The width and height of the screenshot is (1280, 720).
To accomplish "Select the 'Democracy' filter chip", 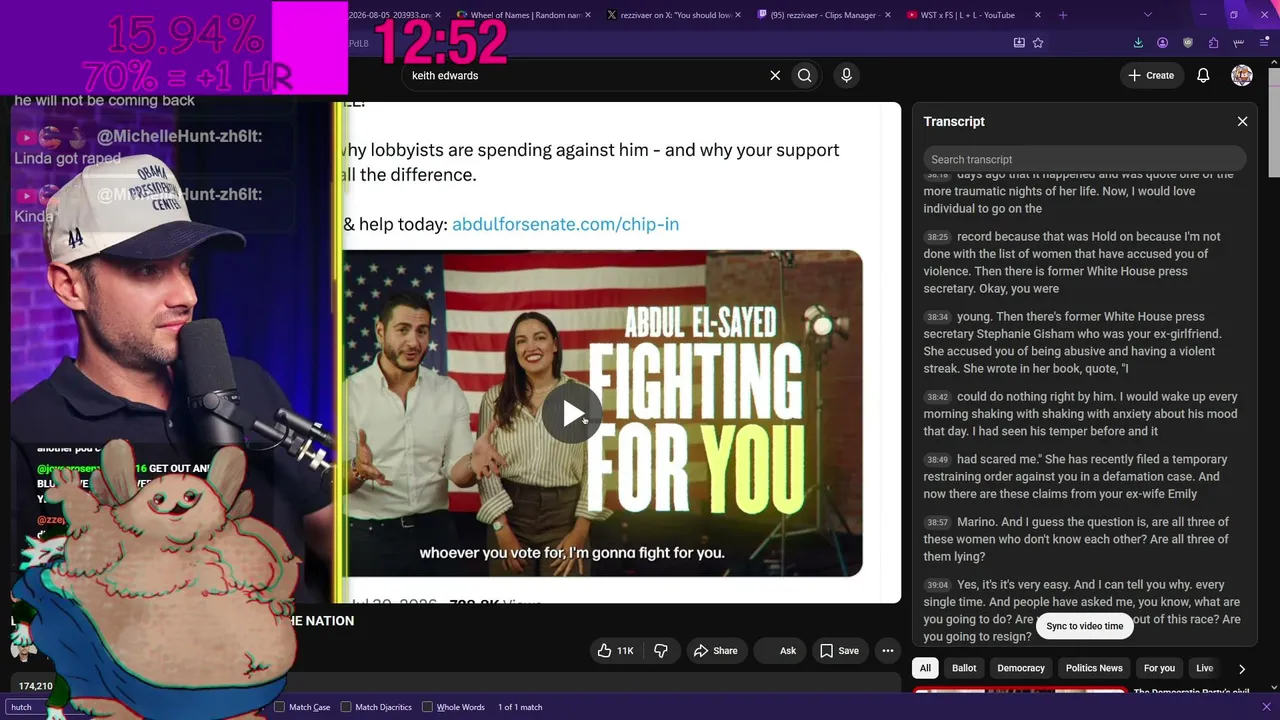I will pyautogui.click(x=1021, y=668).
